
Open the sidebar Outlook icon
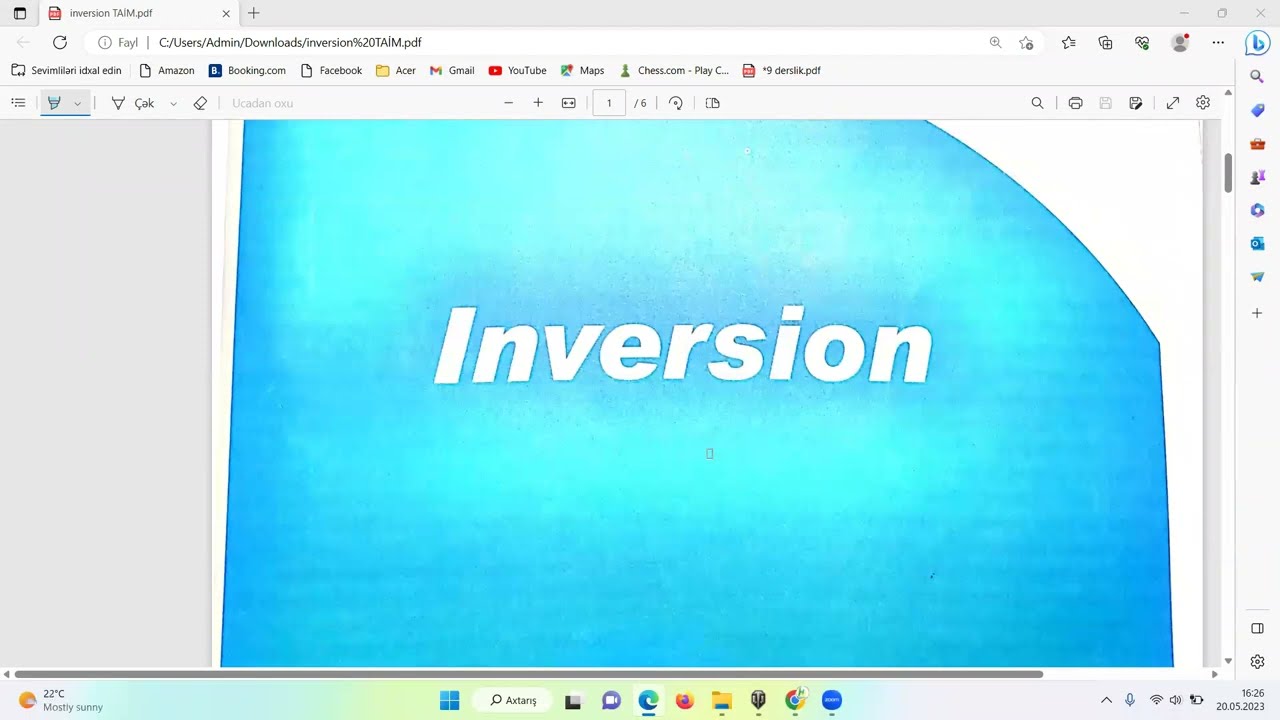click(1257, 243)
